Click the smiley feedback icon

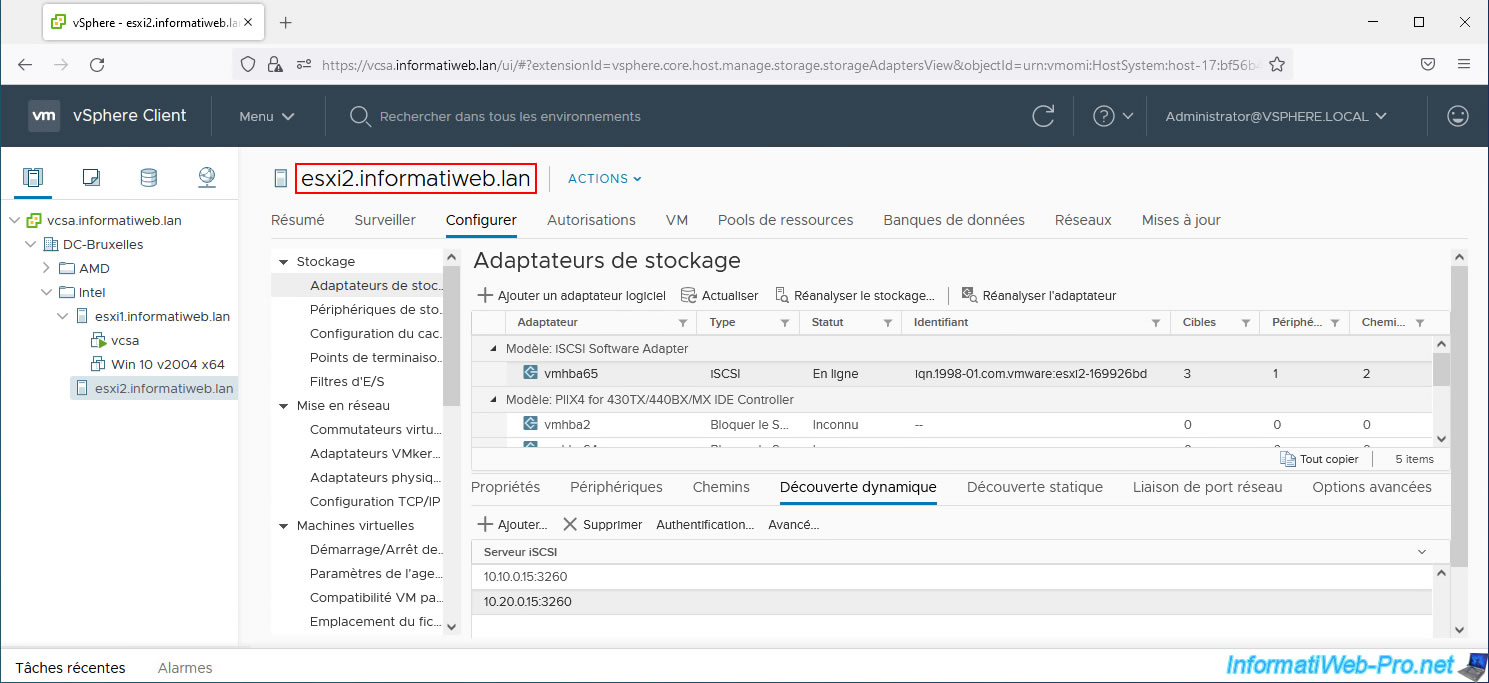point(1458,116)
